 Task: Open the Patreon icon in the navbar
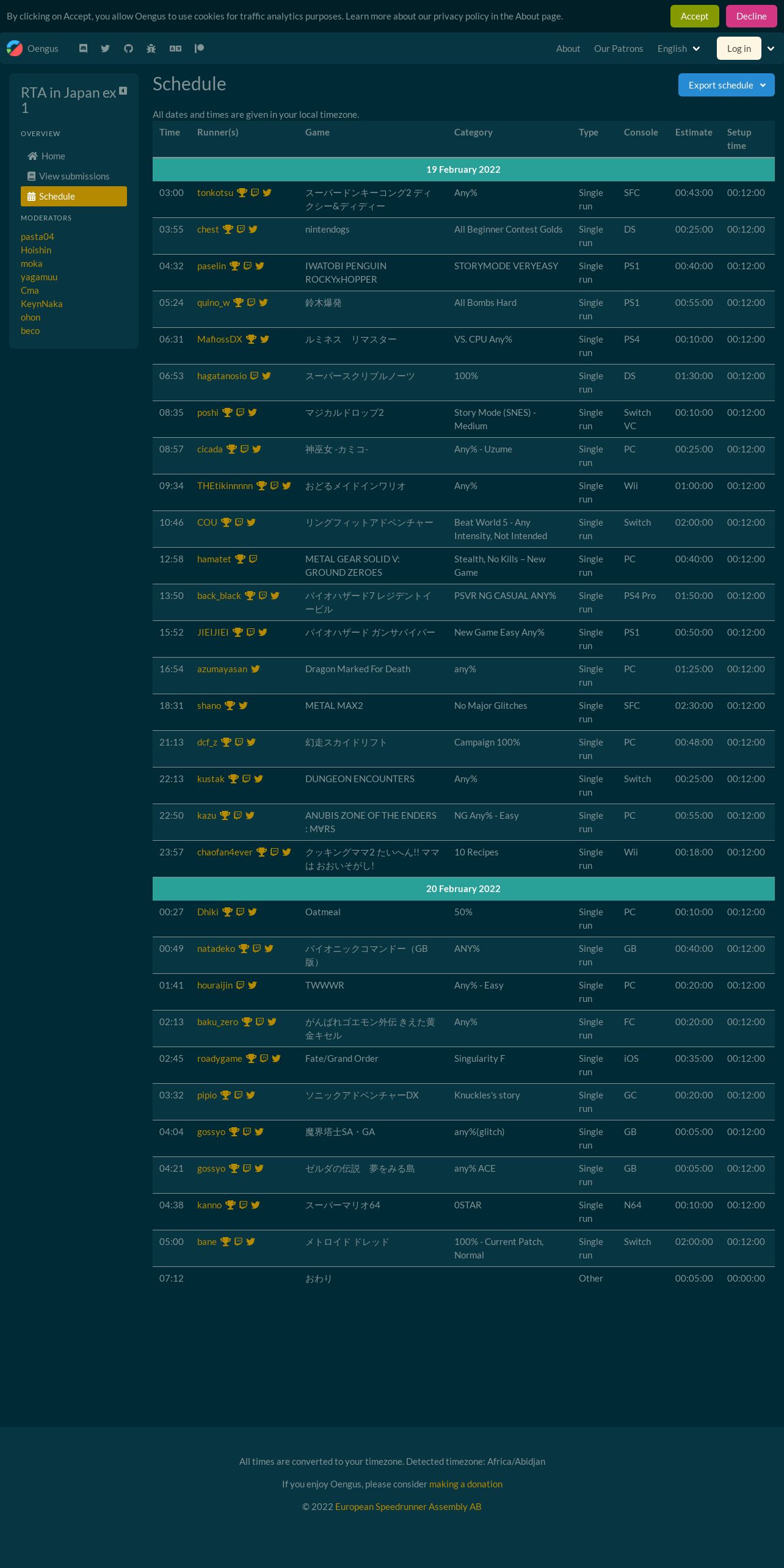[199, 48]
